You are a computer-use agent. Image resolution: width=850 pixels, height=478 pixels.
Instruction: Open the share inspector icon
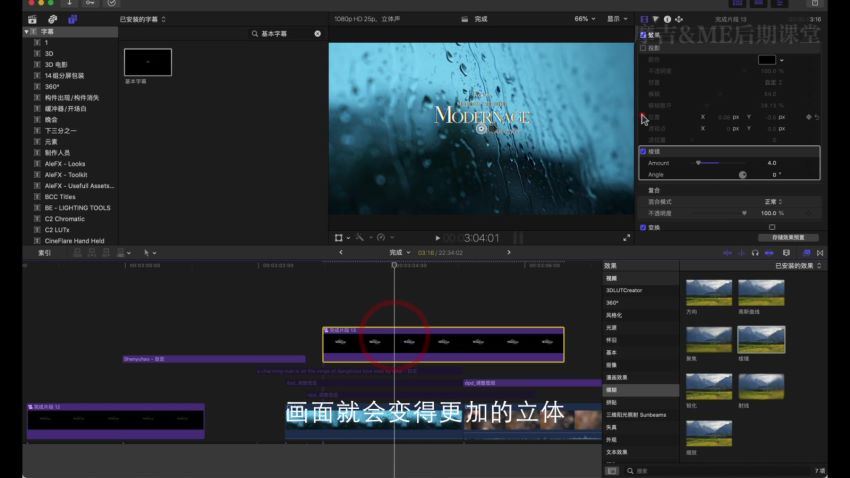(679, 19)
